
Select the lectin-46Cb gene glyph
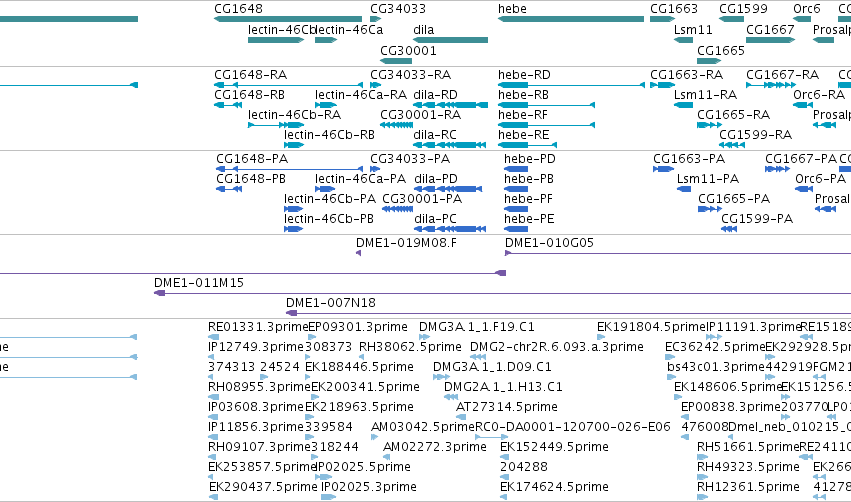276,40
